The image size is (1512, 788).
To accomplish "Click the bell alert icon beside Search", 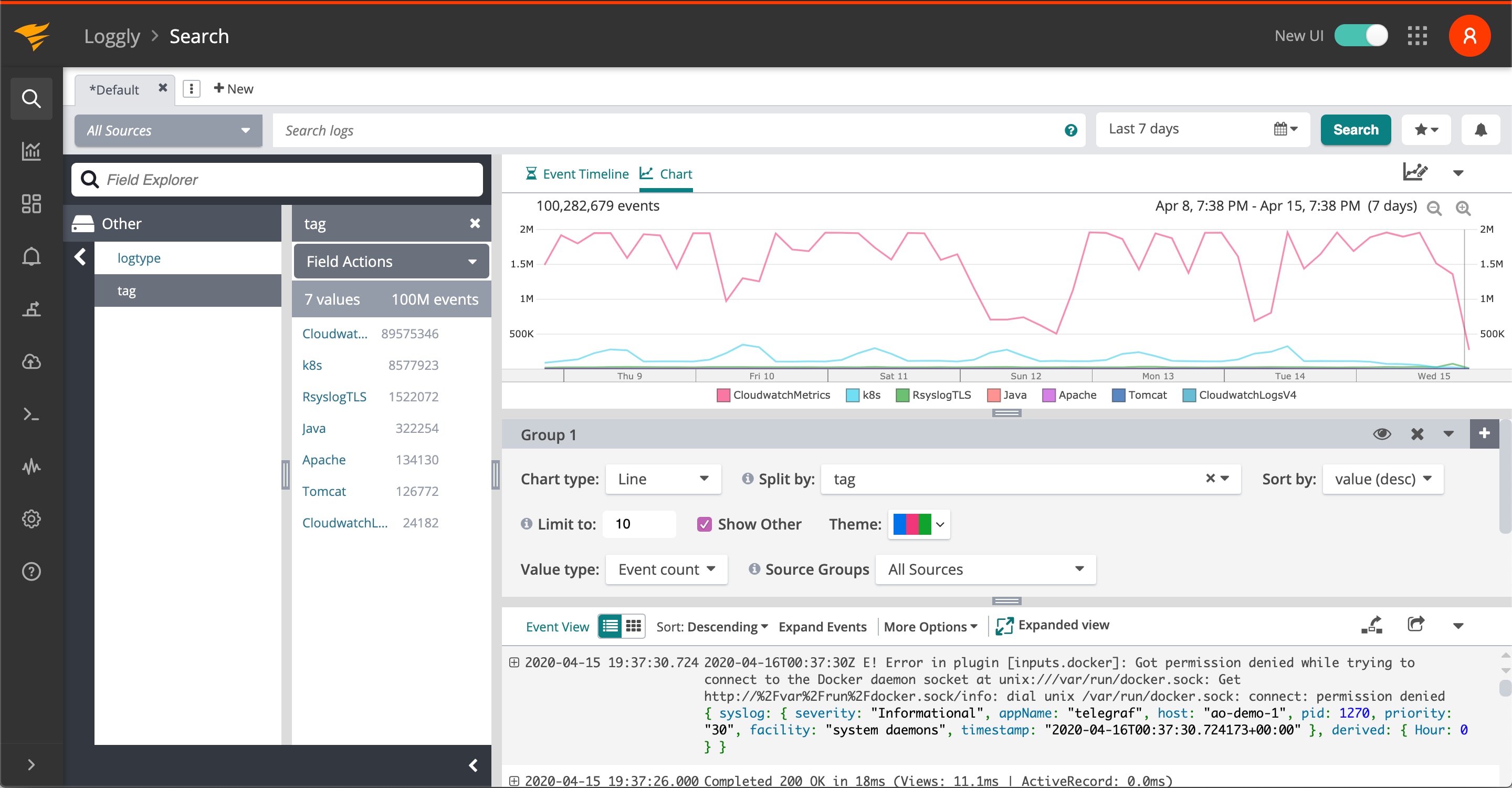I will [1480, 130].
